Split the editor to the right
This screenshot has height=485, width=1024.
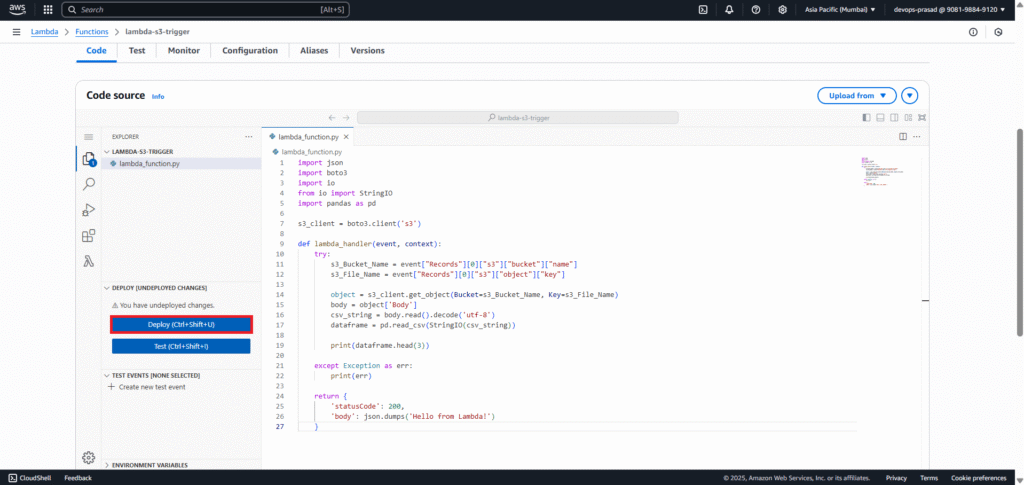click(x=903, y=137)
